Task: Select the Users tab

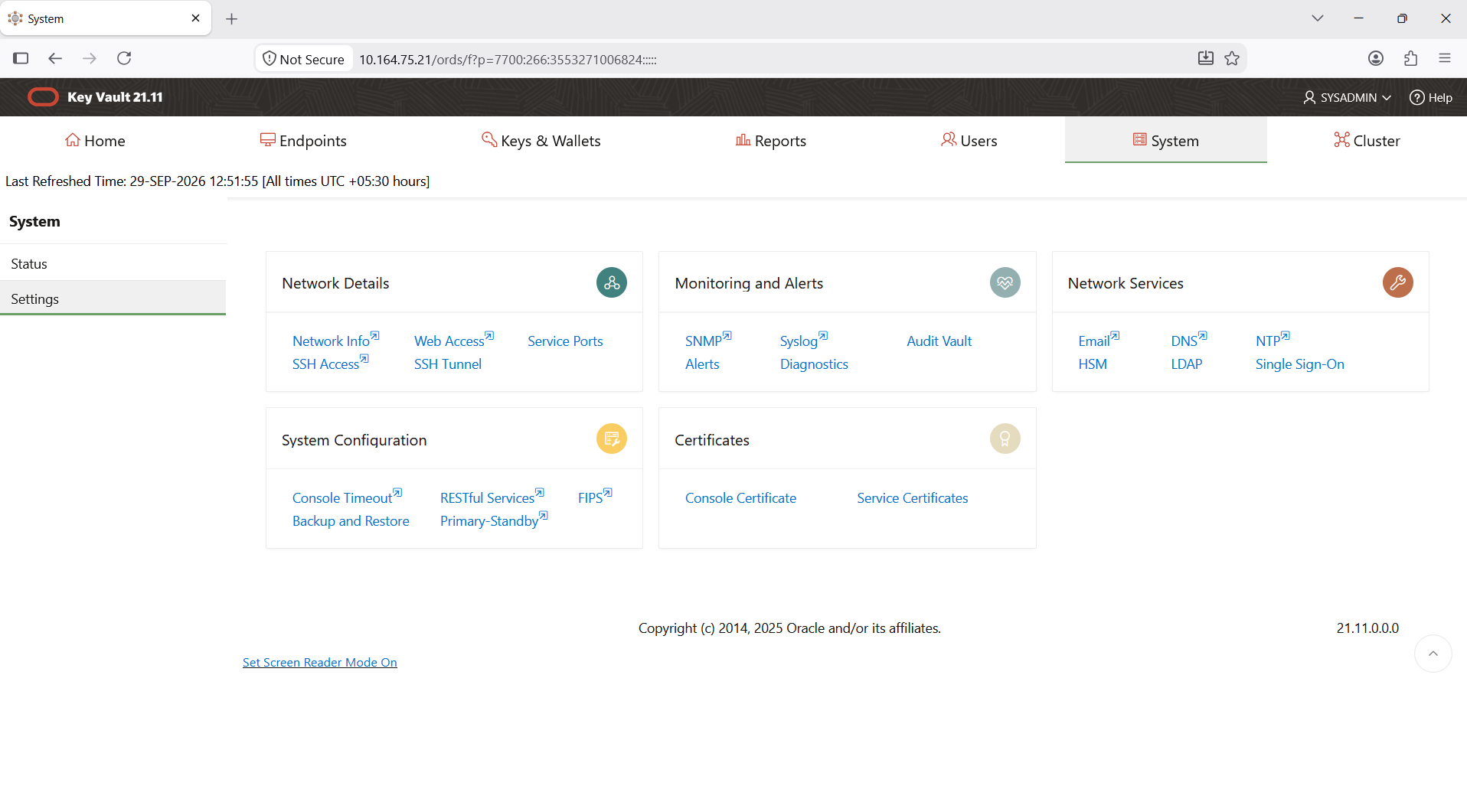Action: tap(969, 140)
